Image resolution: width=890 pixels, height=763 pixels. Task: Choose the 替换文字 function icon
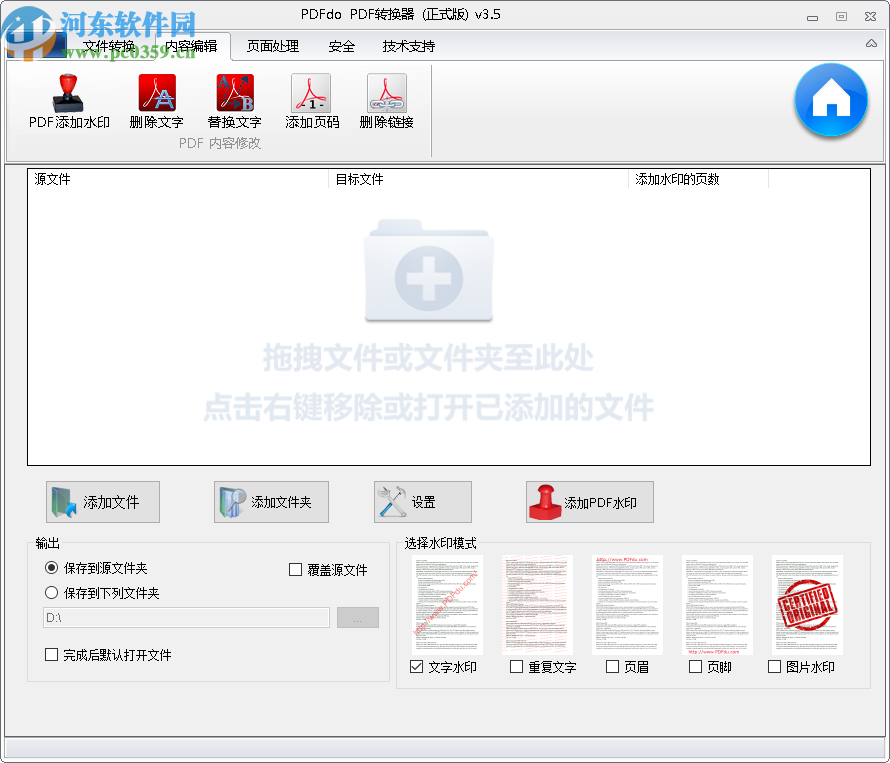(234, 96)
